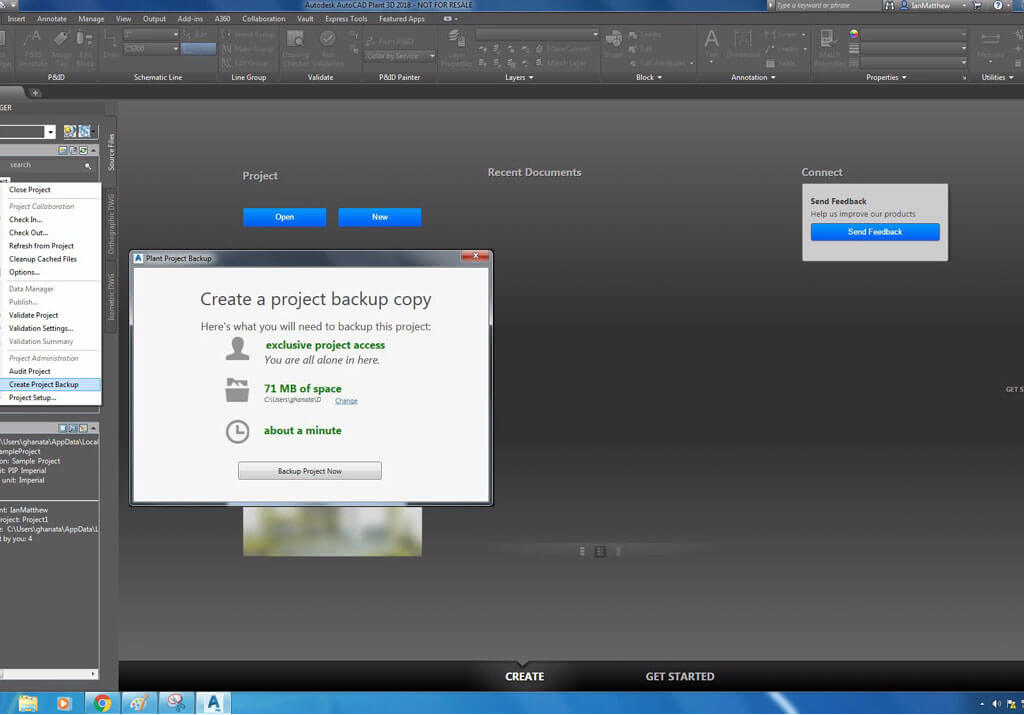
Task: Click the Insert block icon
Action: coord(613,40)
